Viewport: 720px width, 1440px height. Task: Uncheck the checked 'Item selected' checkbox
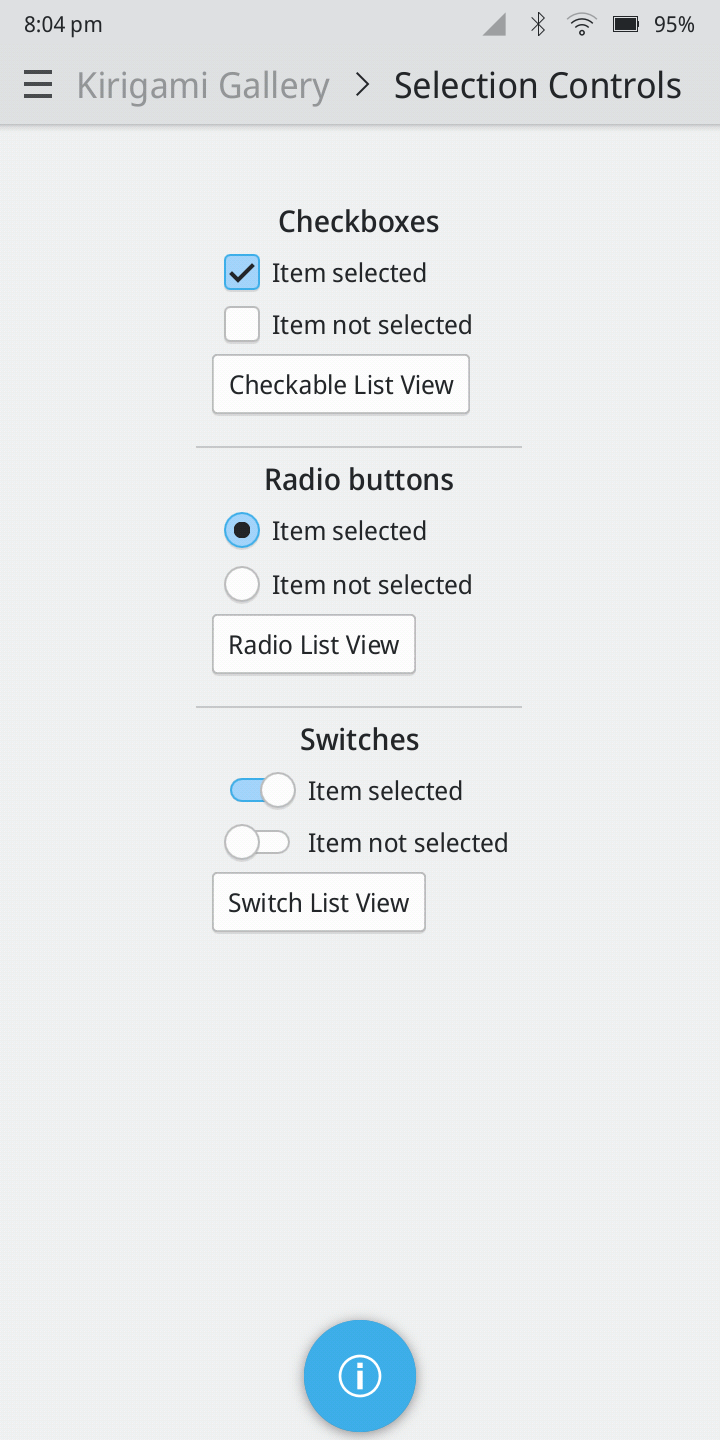[x=242, y=272]
